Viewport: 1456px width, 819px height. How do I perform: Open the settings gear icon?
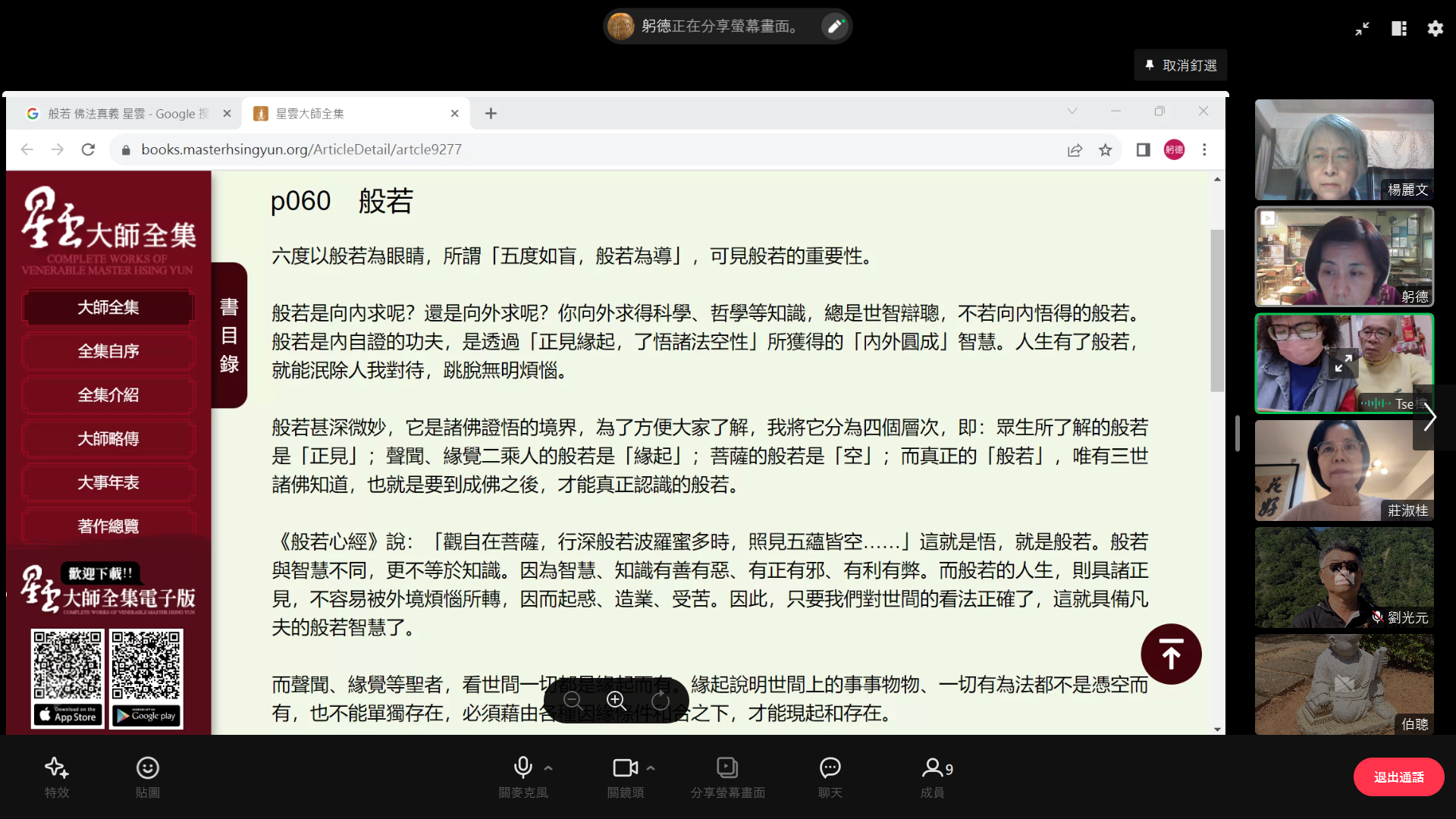pos(1435,29)
